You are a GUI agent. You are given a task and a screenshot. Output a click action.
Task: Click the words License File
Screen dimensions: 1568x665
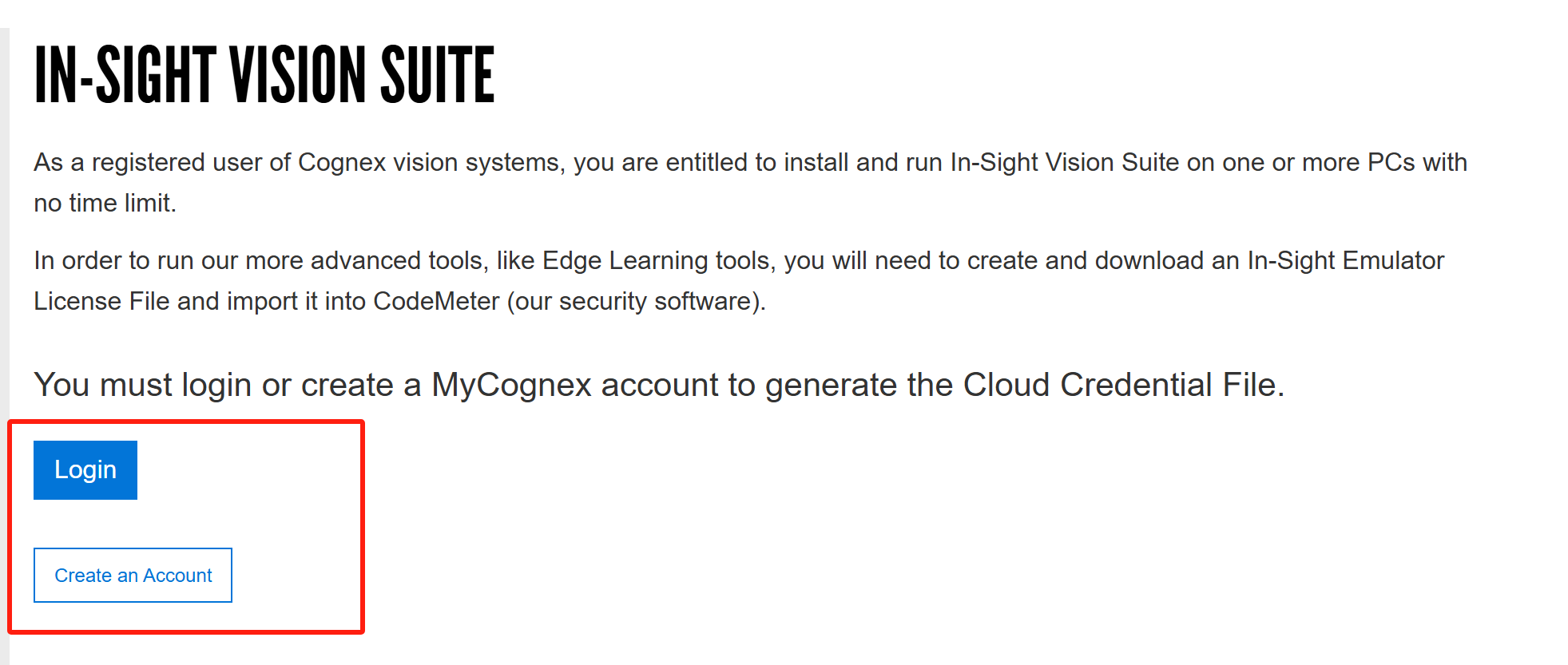(101, 301)
